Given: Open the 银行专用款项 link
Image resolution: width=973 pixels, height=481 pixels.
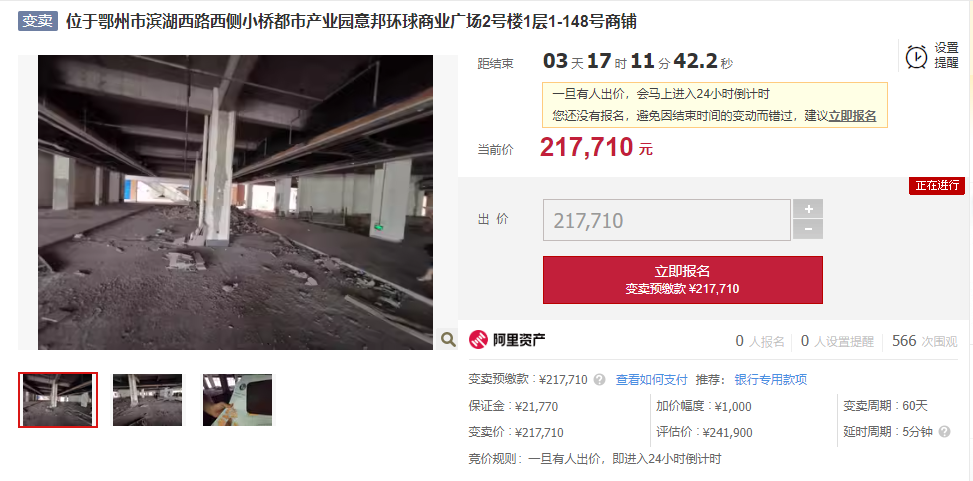Looking at the screenshot, I should (771, 379).
